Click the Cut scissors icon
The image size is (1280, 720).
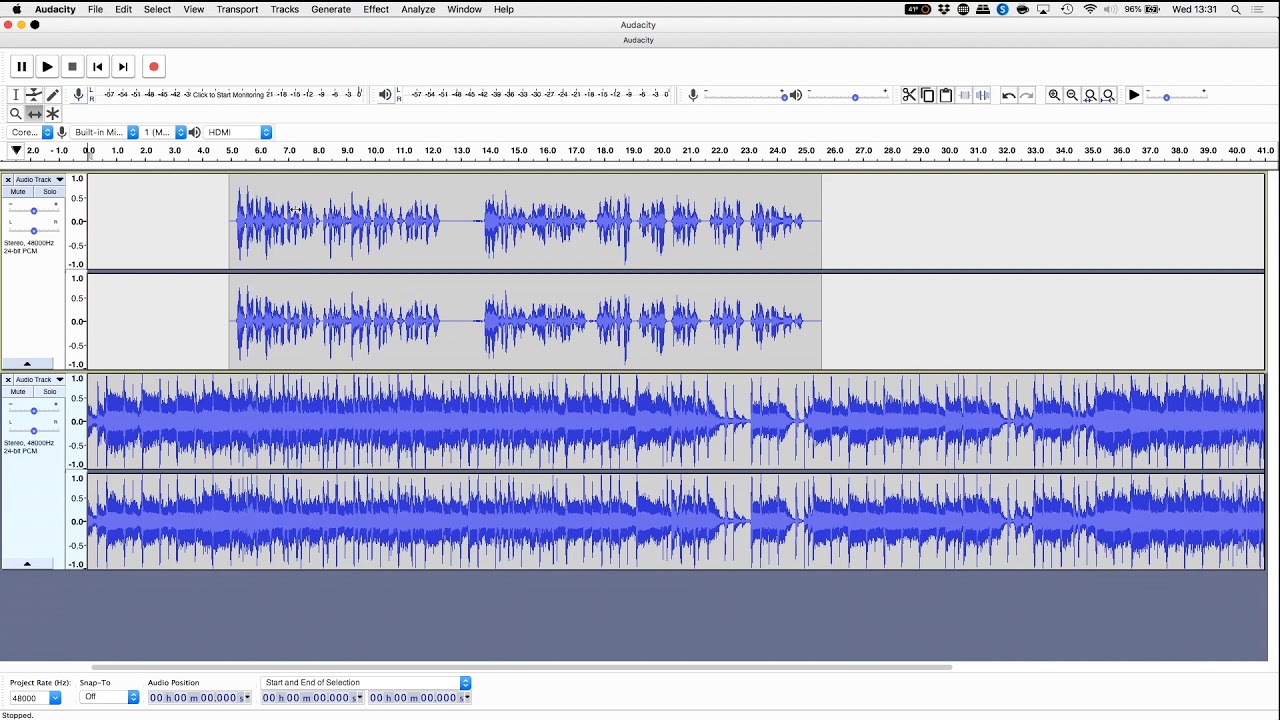[909, 95]
